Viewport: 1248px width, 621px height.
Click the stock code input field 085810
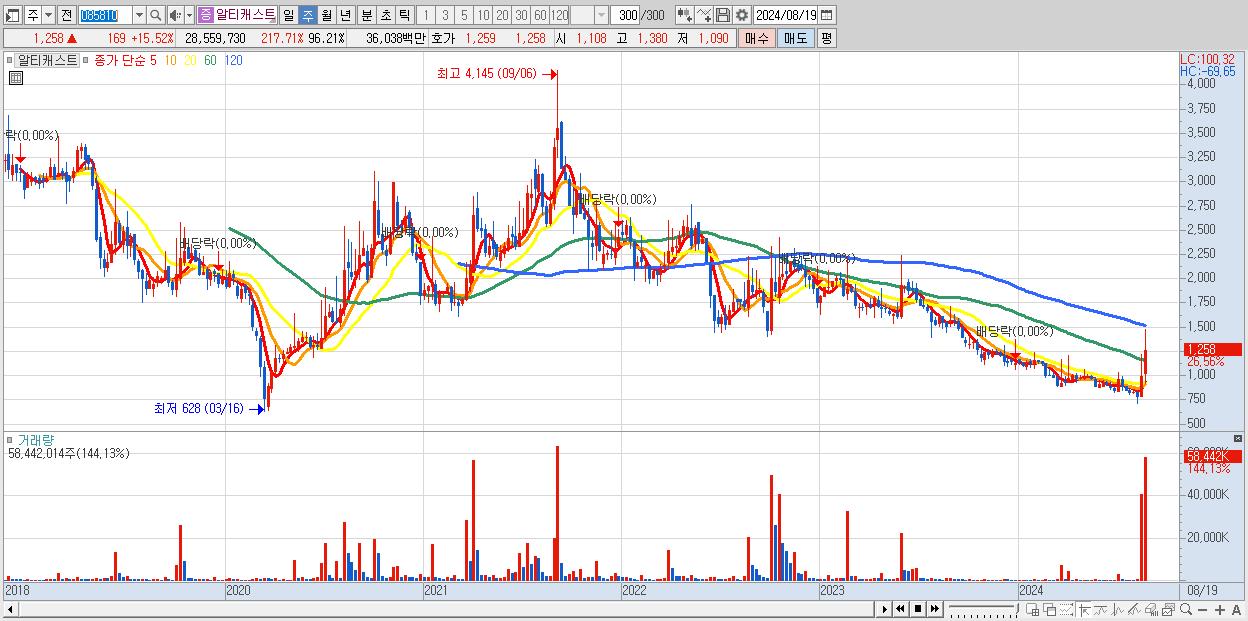[x=104, y=15]
